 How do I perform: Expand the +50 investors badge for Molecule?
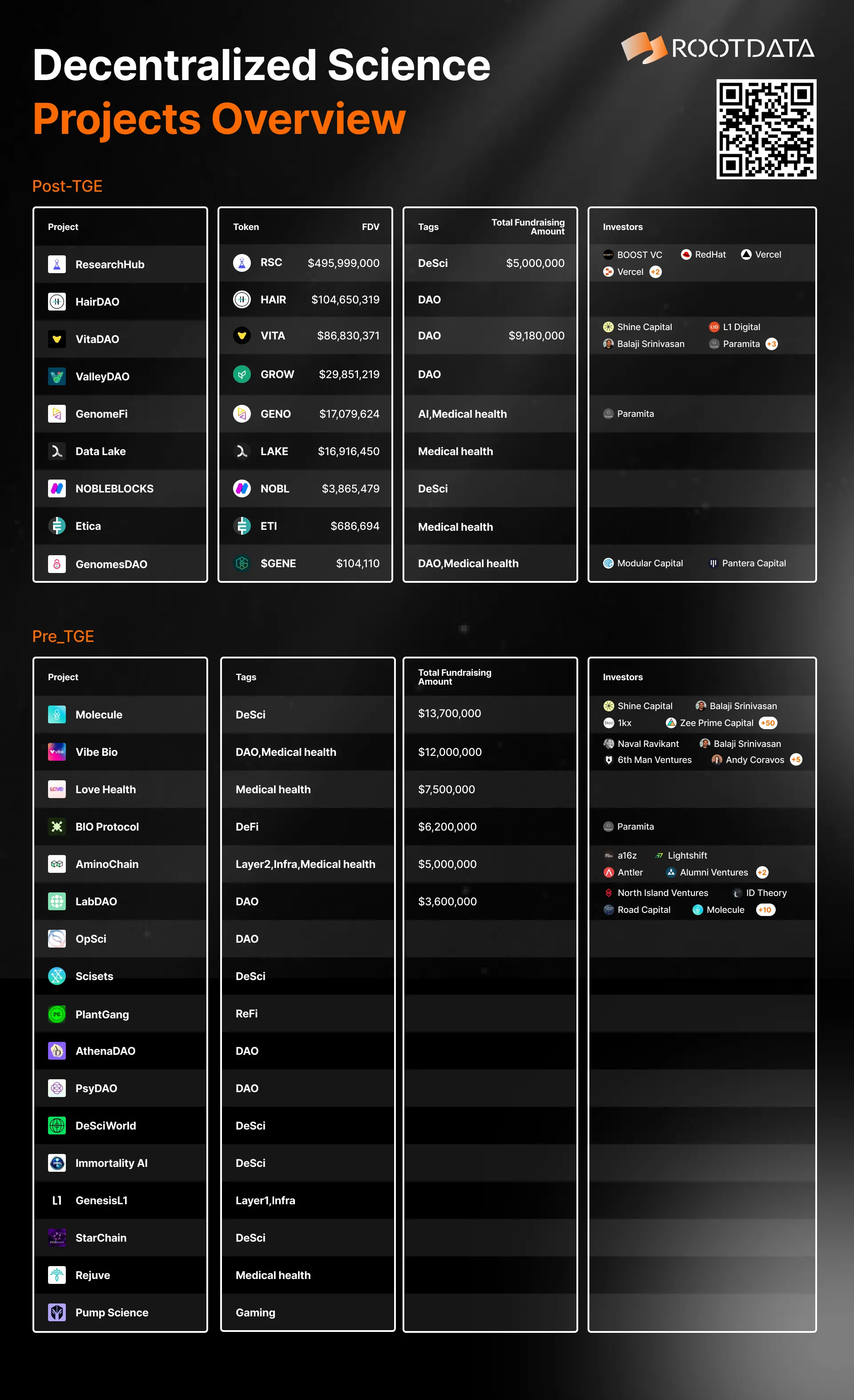pos(768,723)
